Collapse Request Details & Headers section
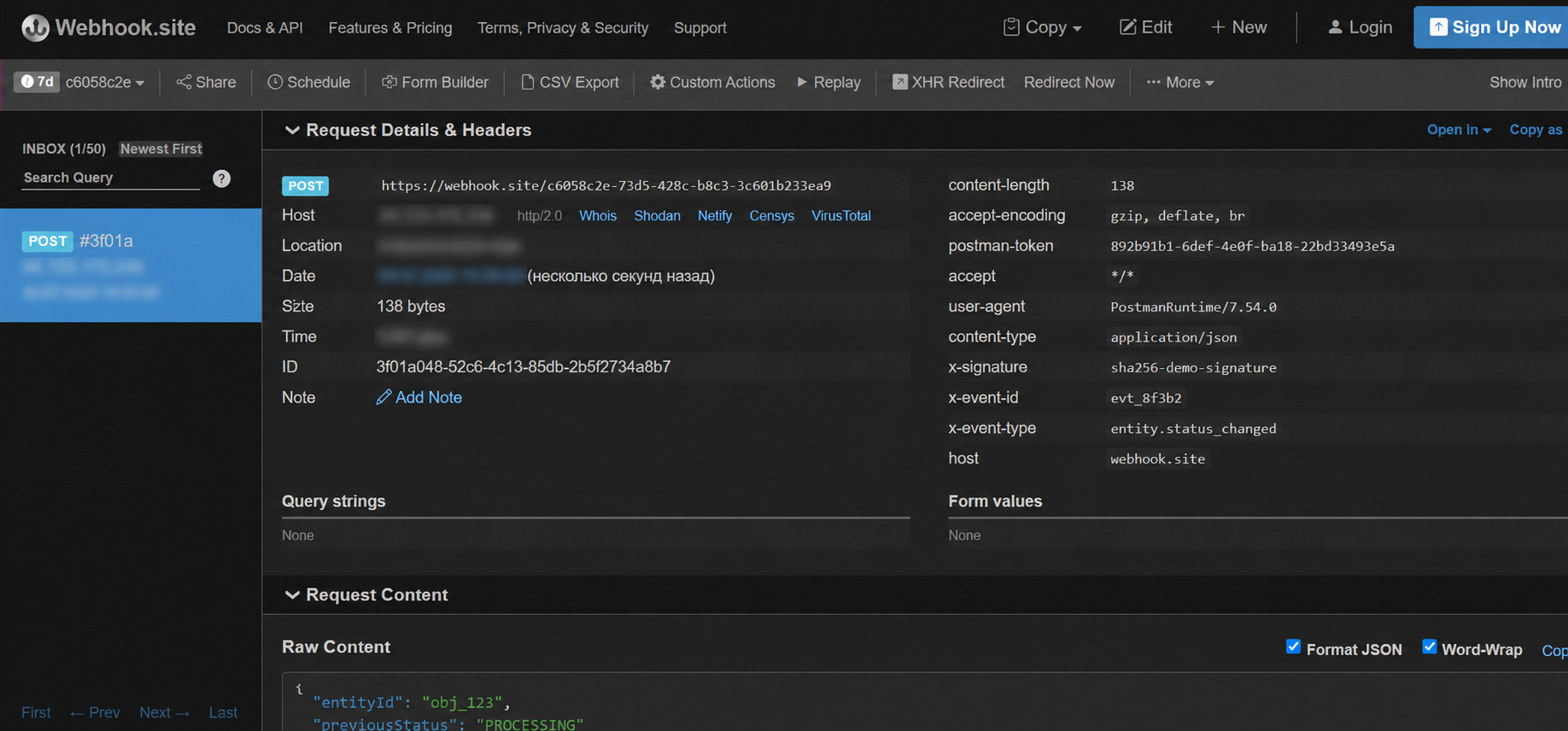1568x731 pixels. click(407, 130)
